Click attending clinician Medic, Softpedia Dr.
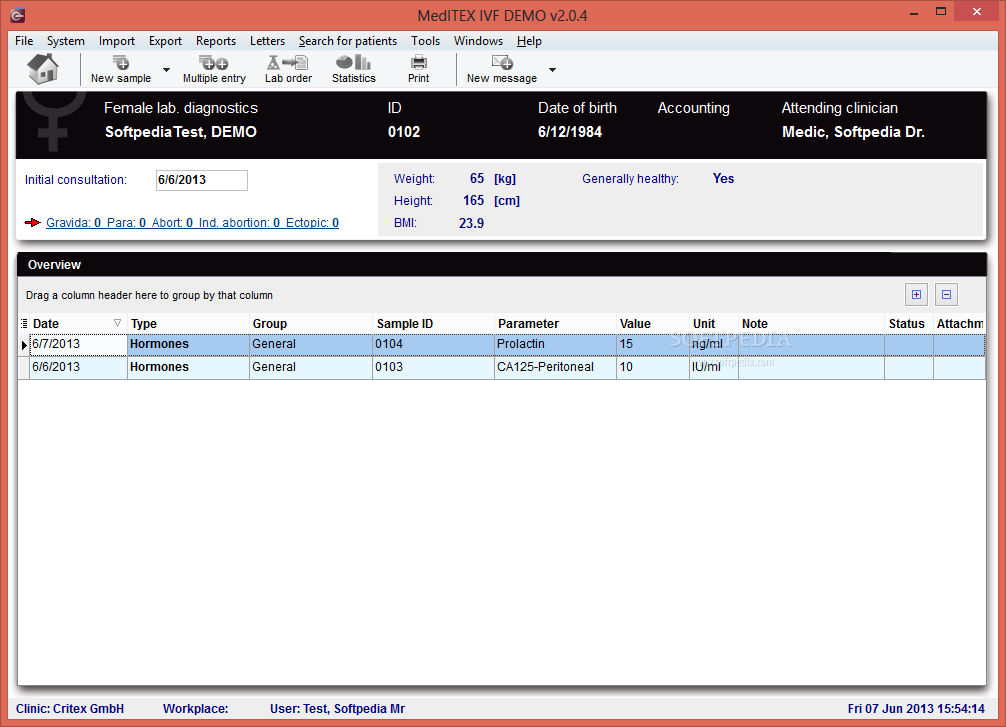This screenshot has height=727, width=1006. point(853,132)
